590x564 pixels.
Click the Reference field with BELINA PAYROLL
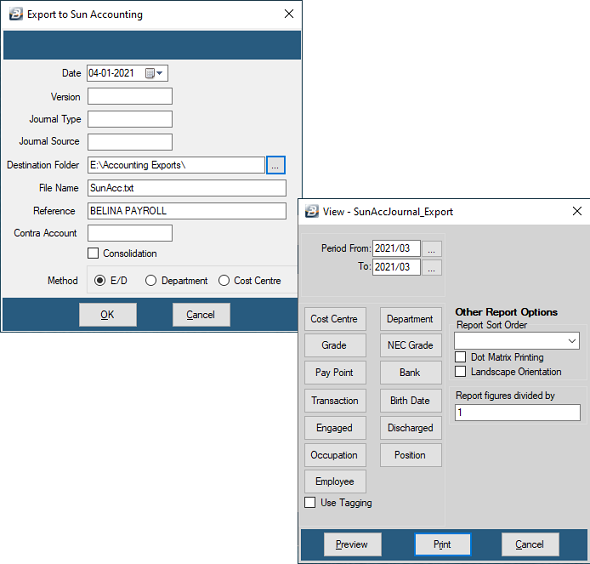pos(187,211)
